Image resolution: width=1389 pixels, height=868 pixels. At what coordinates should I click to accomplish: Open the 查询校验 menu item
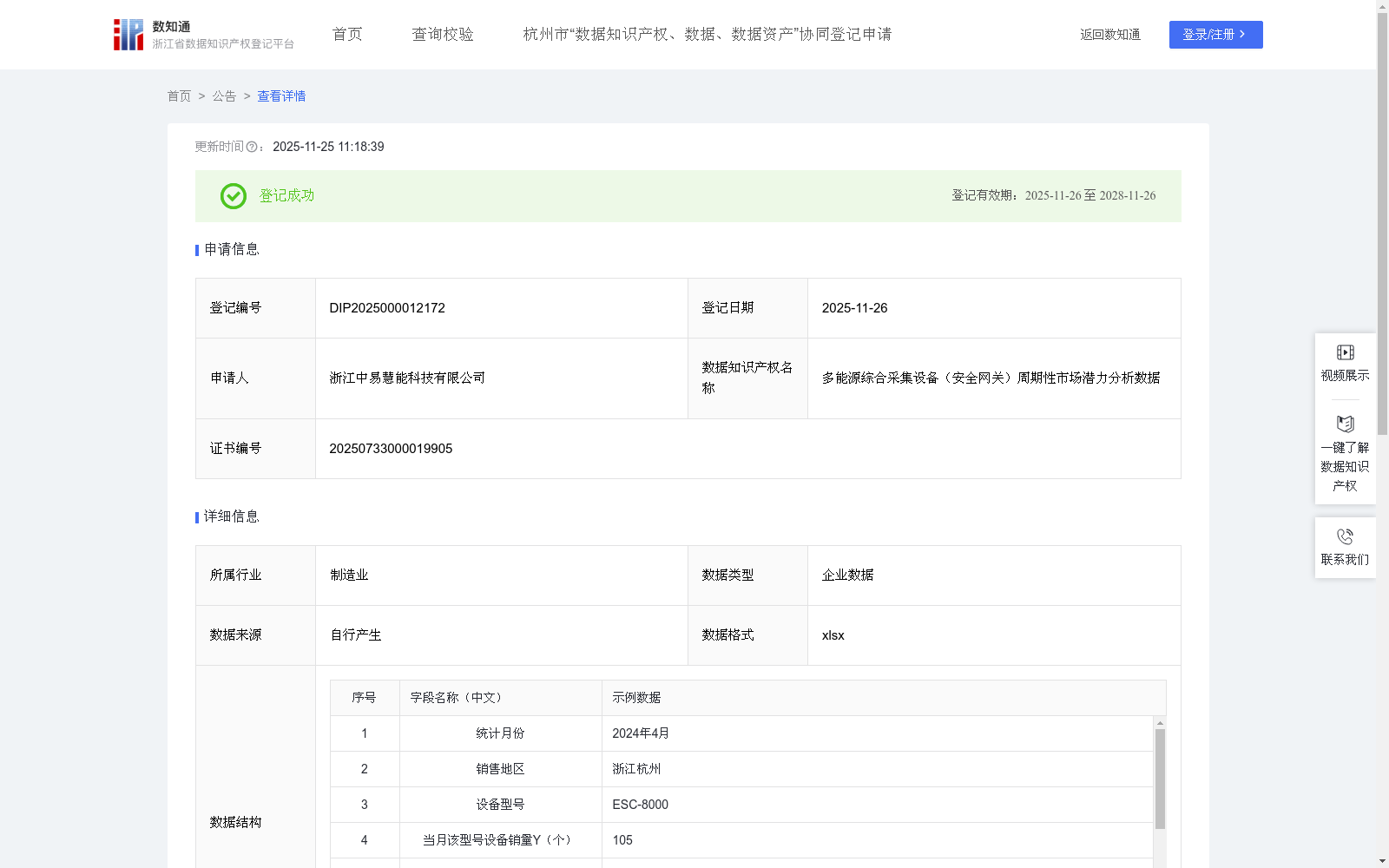coord(443,35)
